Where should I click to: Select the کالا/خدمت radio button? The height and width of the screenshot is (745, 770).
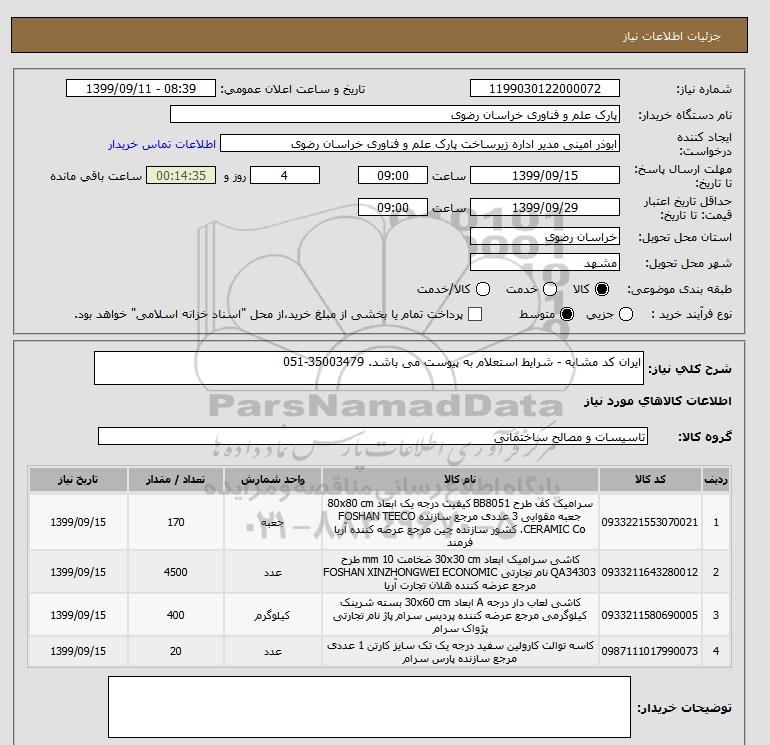point(483,289)
